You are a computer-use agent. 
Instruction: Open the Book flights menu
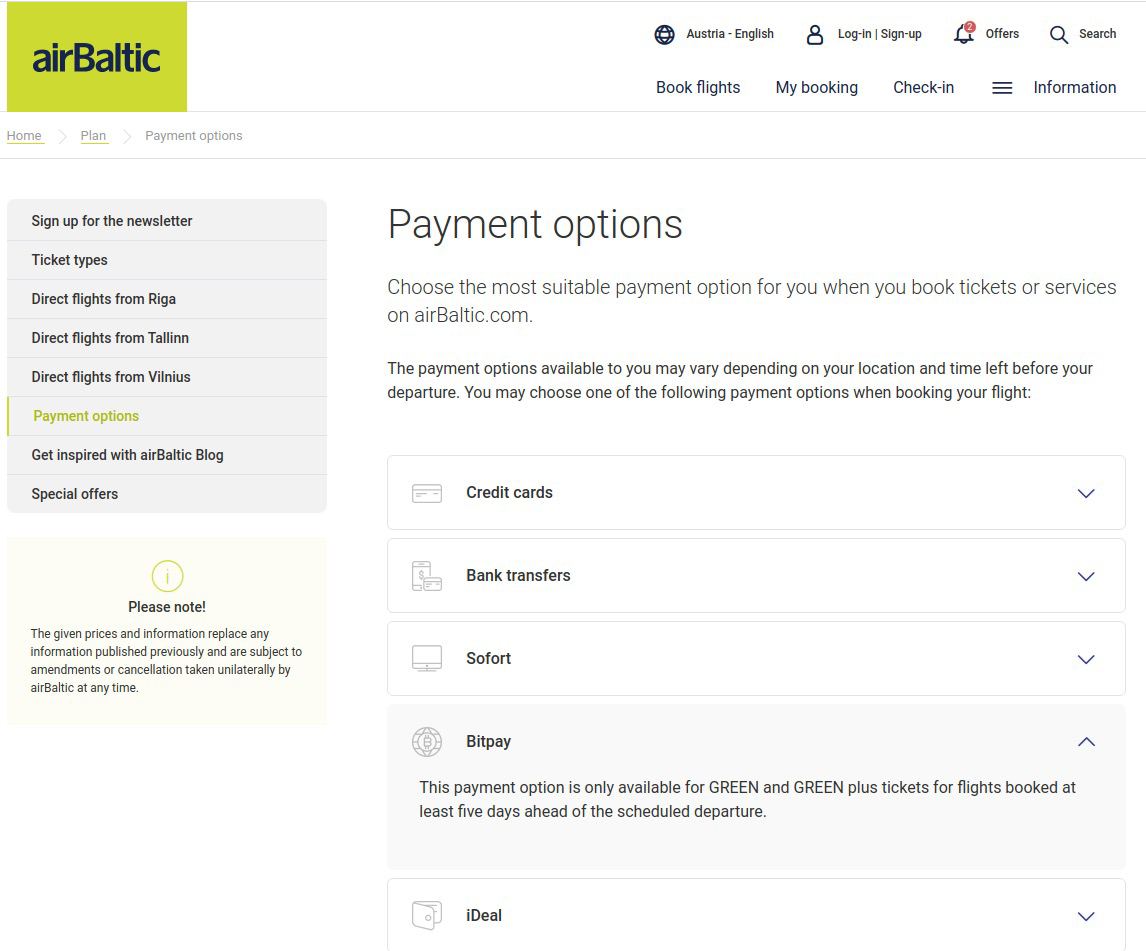coord(698,88)
